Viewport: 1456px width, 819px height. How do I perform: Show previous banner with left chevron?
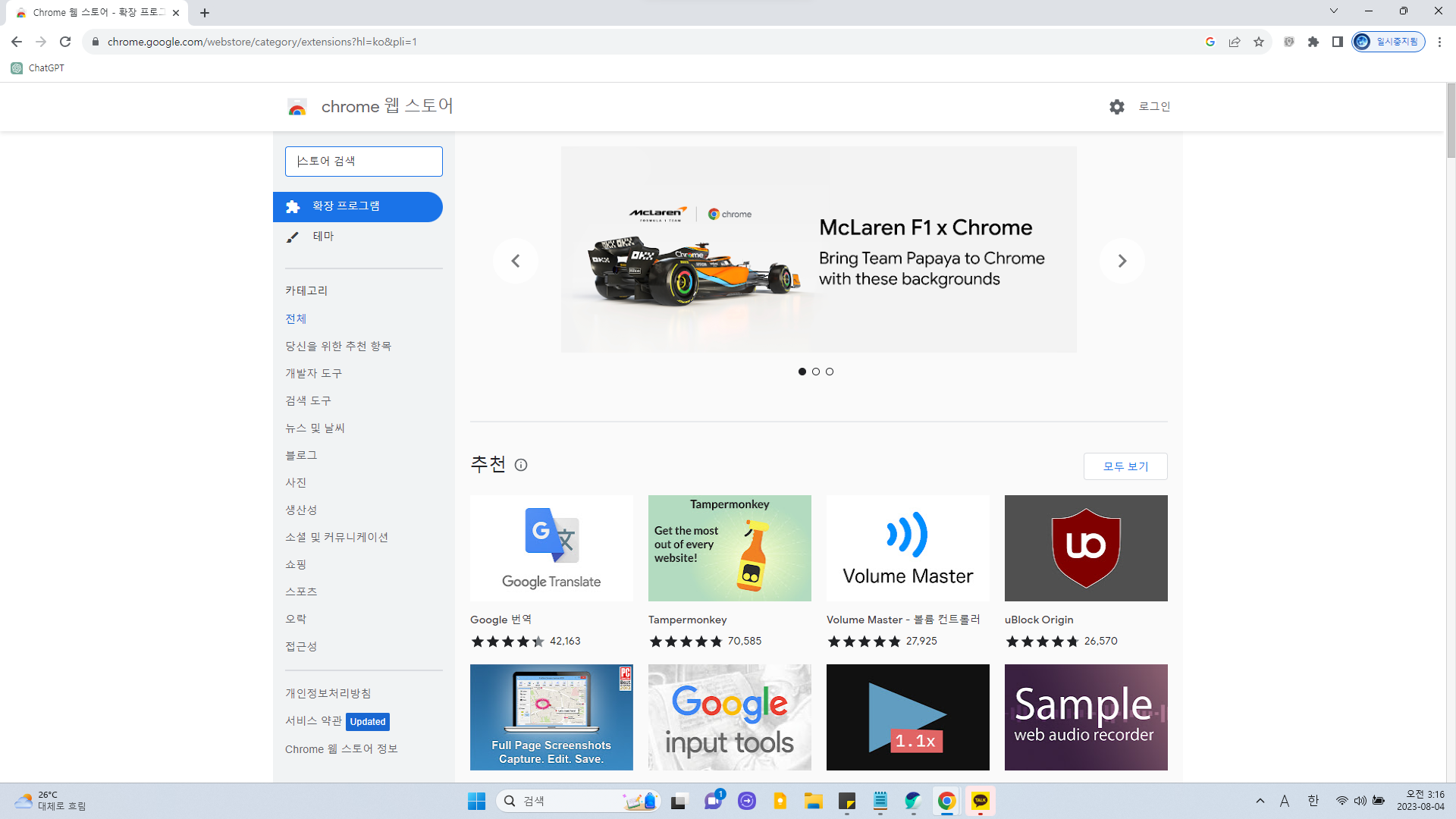(x=516, y=261)
